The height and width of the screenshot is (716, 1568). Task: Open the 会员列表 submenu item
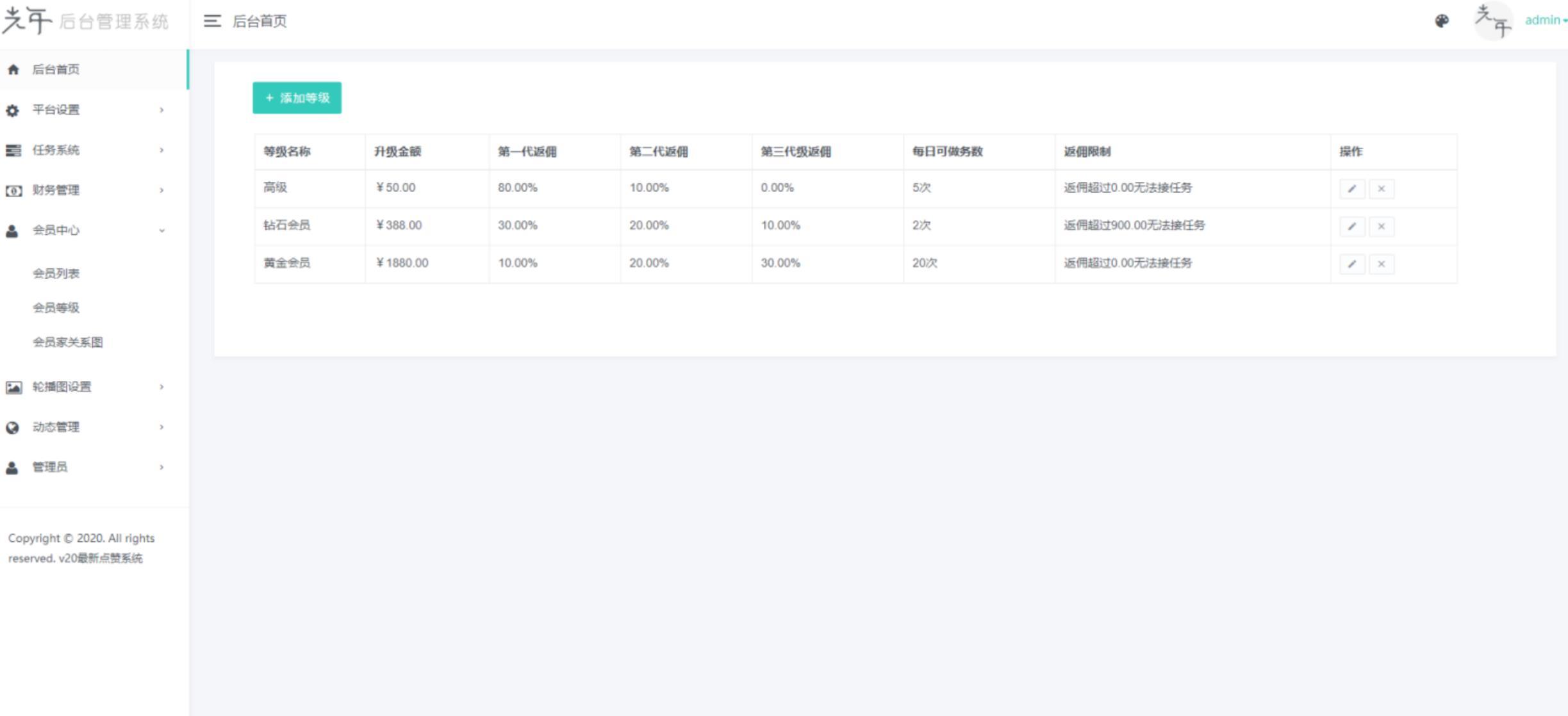tap(56, 273)
